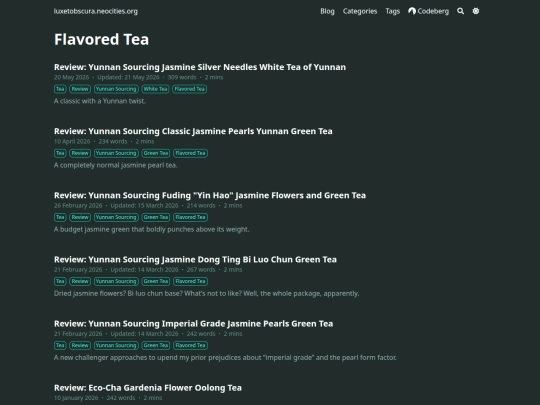
Task: Click the "Flavored Tea" page heading
Action: [101, 39]
